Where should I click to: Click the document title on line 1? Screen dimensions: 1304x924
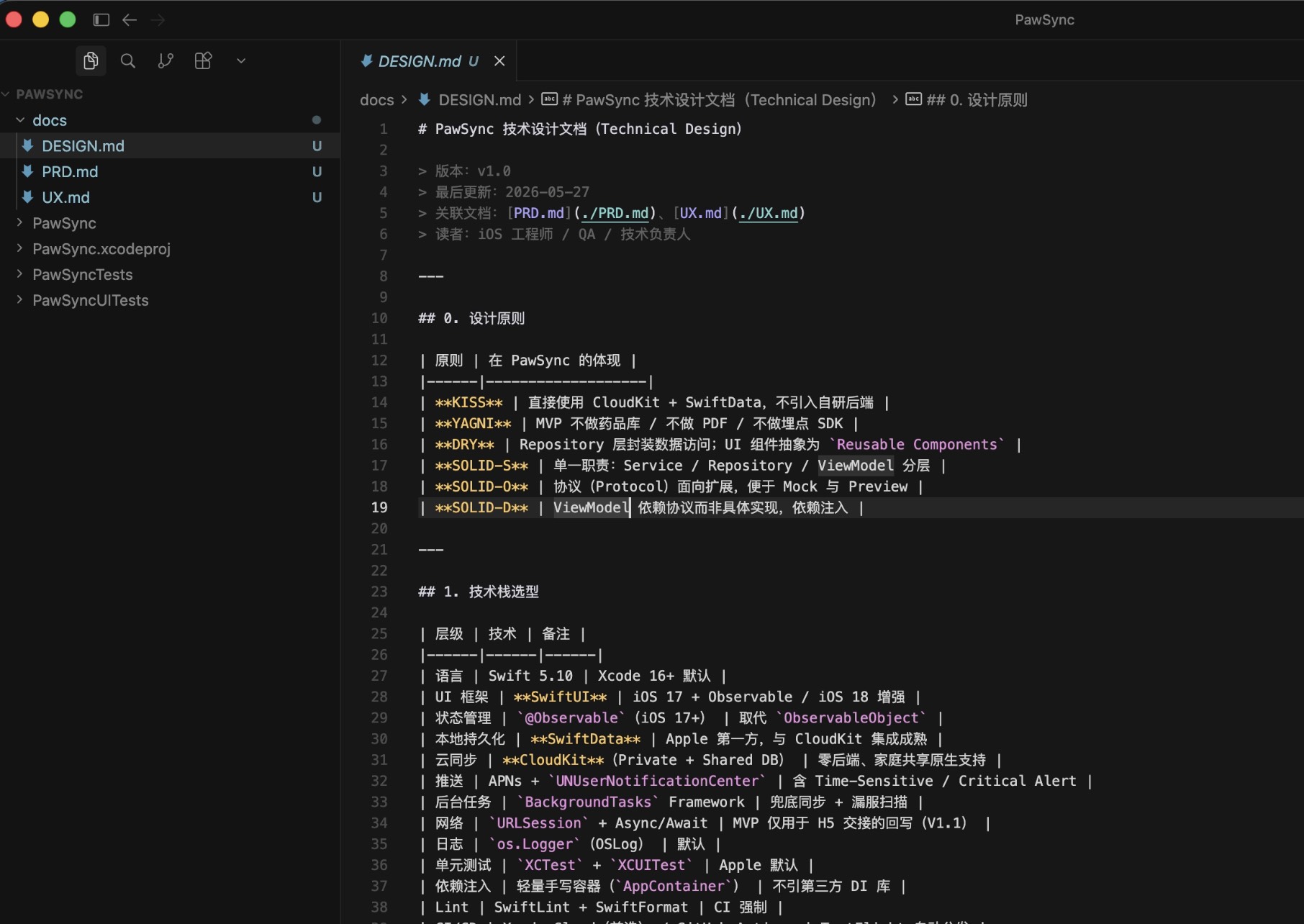pyautogui.click(x=580, y=129)
